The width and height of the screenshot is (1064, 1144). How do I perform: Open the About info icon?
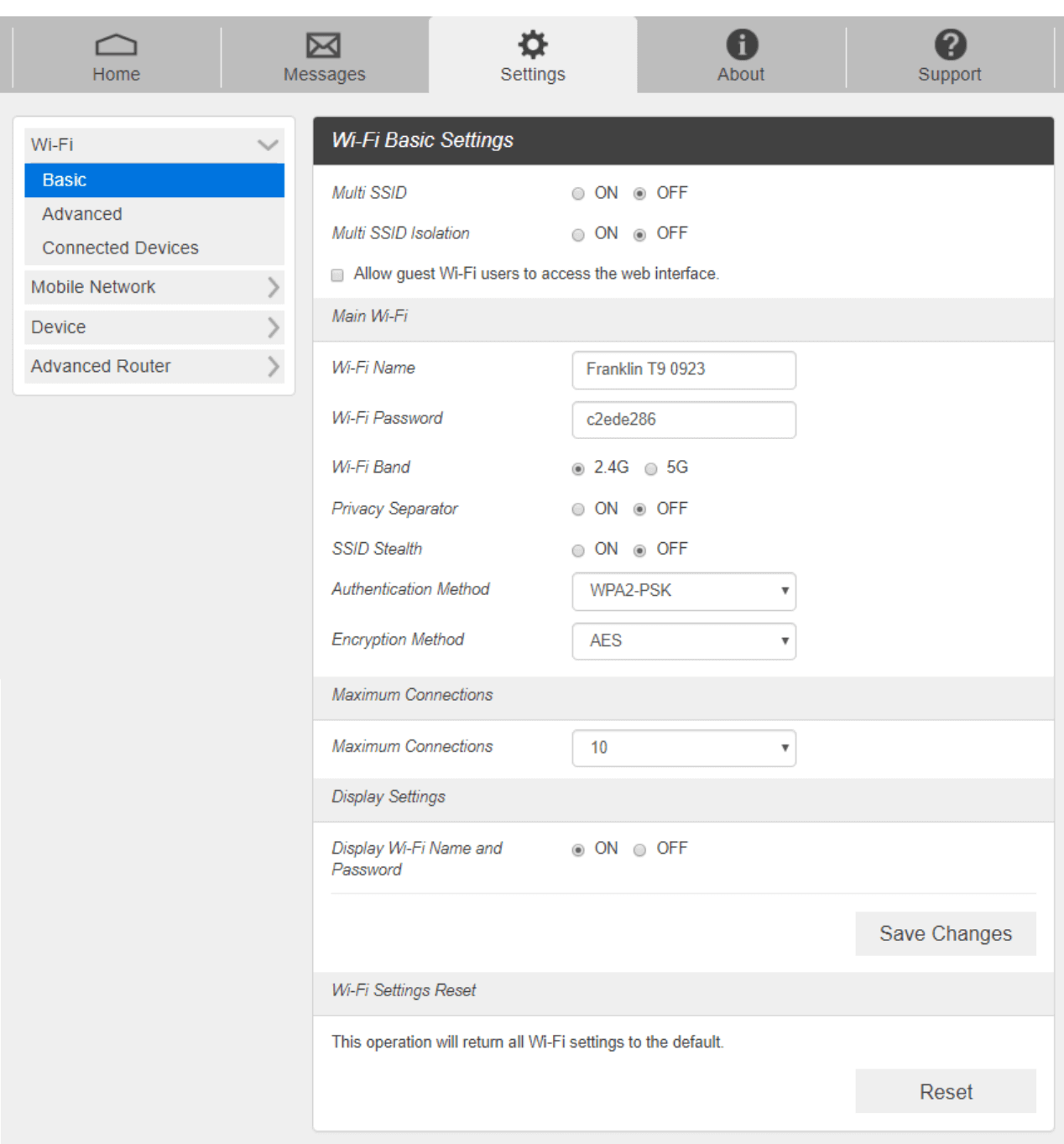[741, 44]
